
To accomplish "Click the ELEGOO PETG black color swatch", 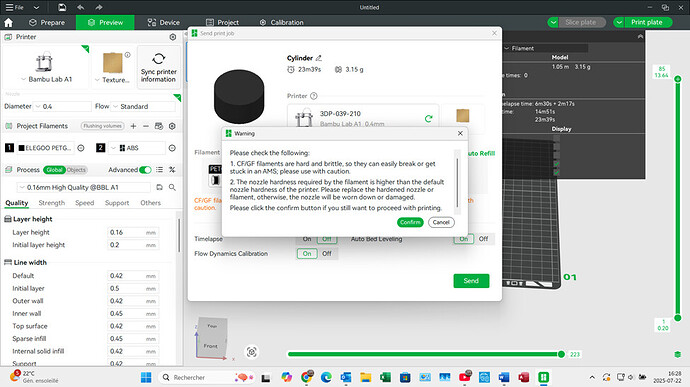I will [21, 148].
